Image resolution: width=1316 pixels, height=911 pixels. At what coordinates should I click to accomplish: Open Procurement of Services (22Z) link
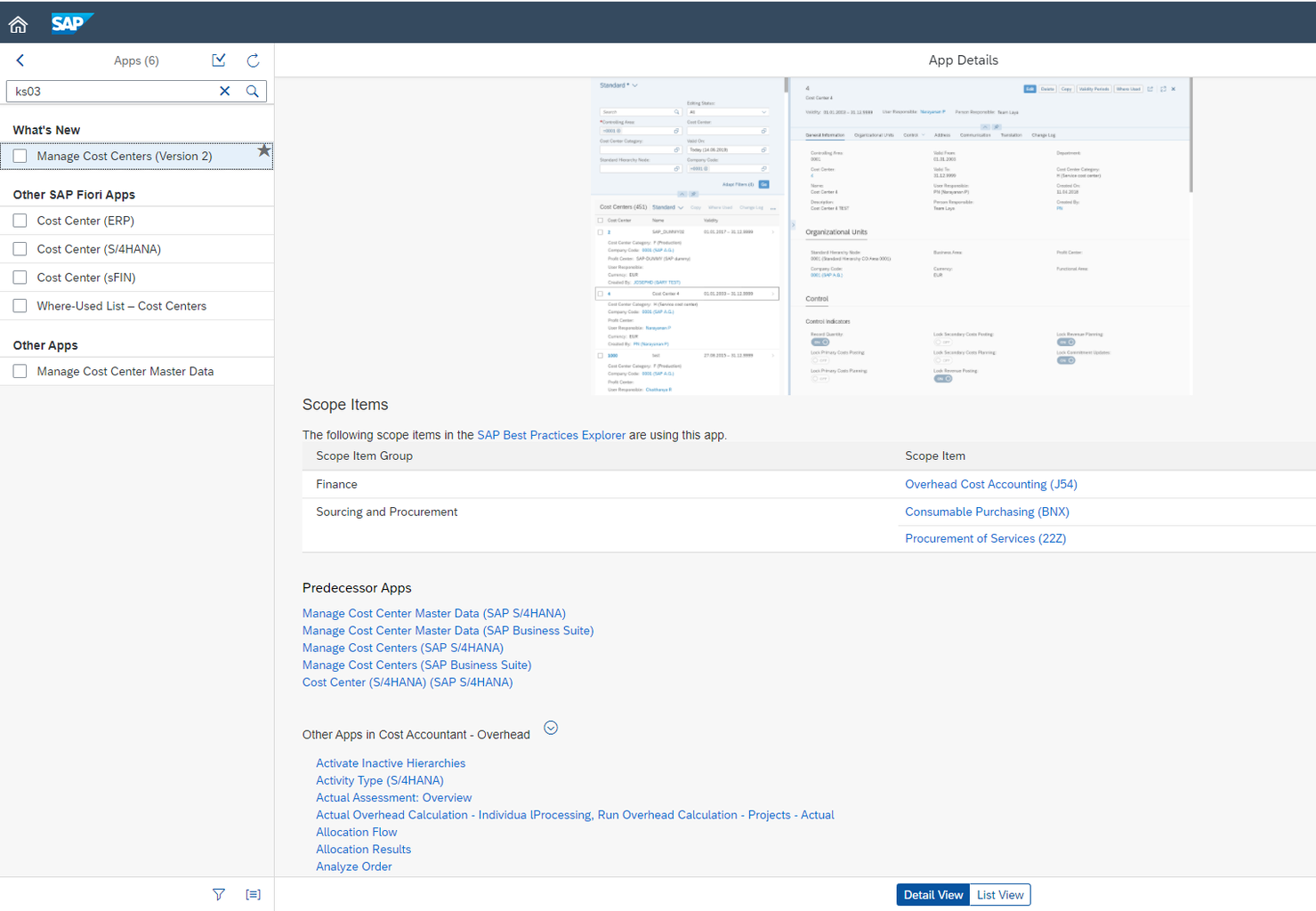(x=985, y=538)
